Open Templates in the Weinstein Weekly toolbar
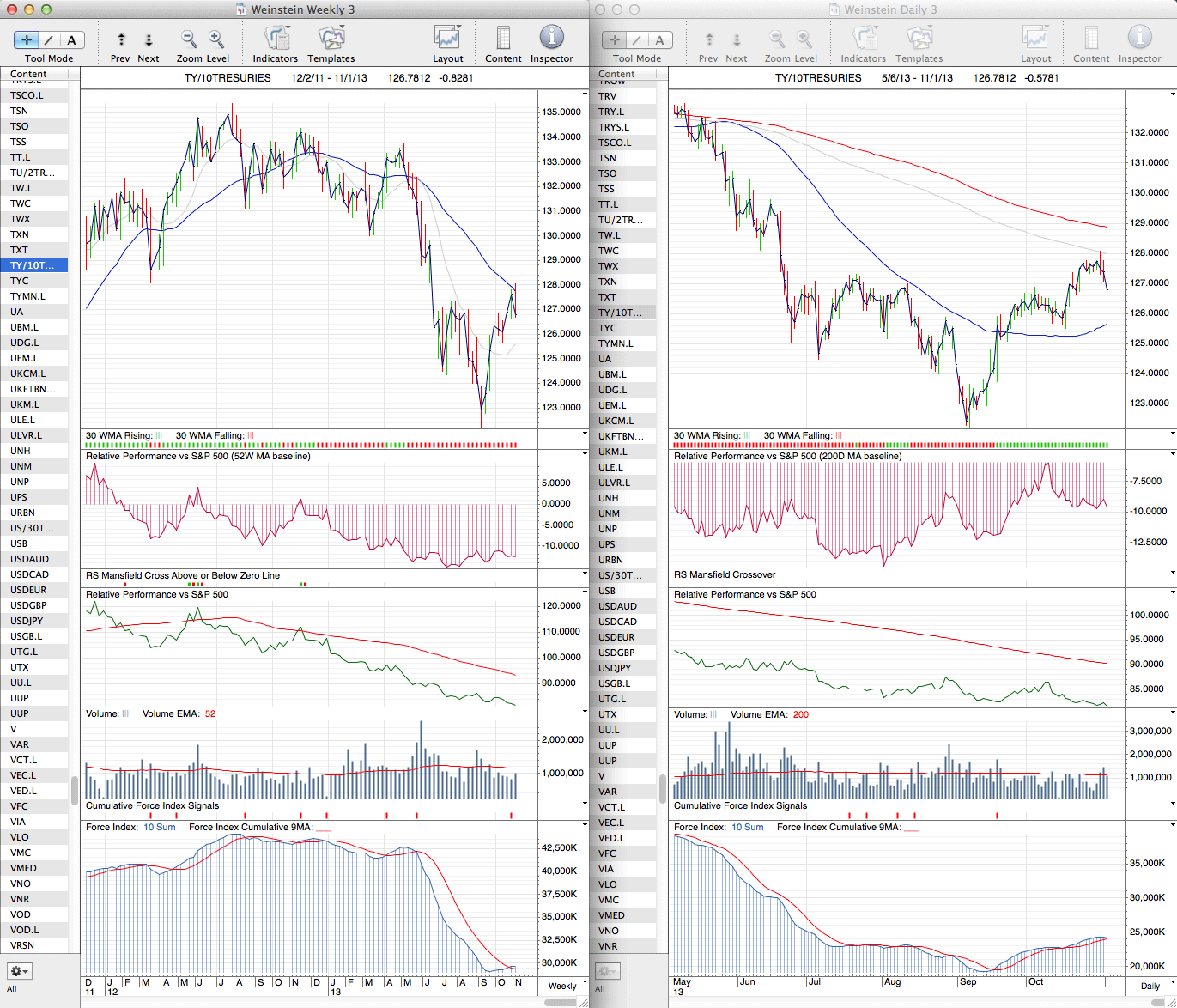 pyautogui.click(x=331, y=39)
